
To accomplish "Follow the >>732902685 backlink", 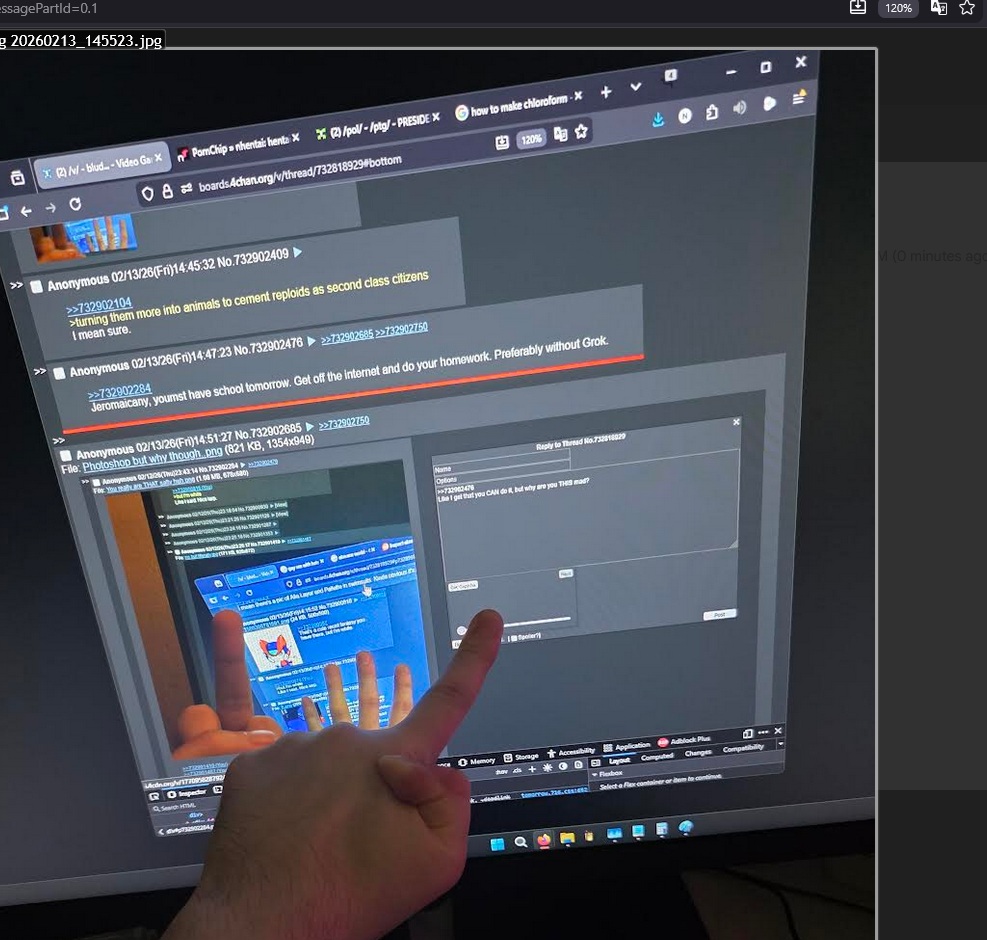I will coord(347,336).
